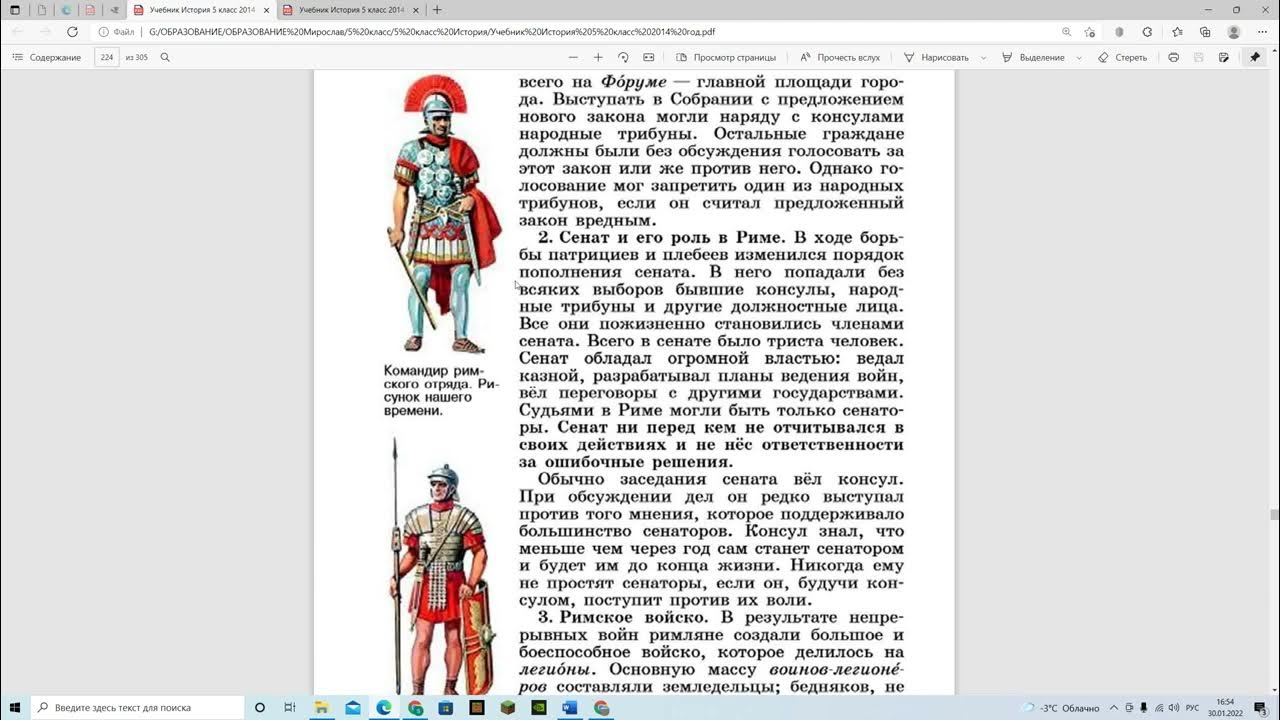1280x720 pixels.
Task: Add this page to favorites
Action: coord(1090,32)
